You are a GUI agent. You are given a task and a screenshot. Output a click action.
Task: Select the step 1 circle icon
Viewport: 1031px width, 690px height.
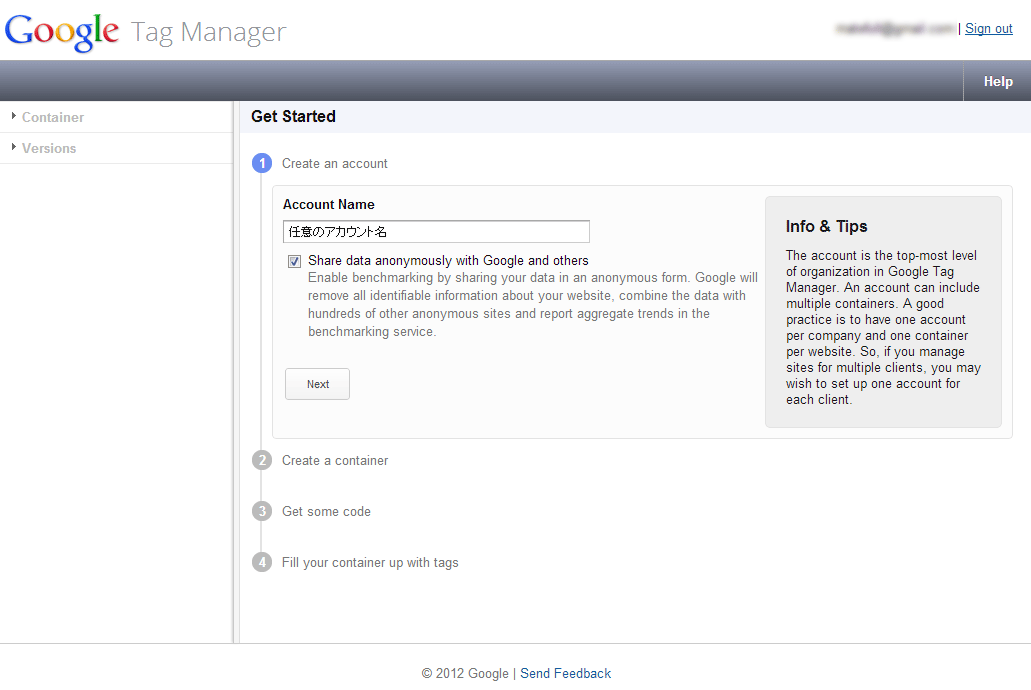tap(262, 163)
